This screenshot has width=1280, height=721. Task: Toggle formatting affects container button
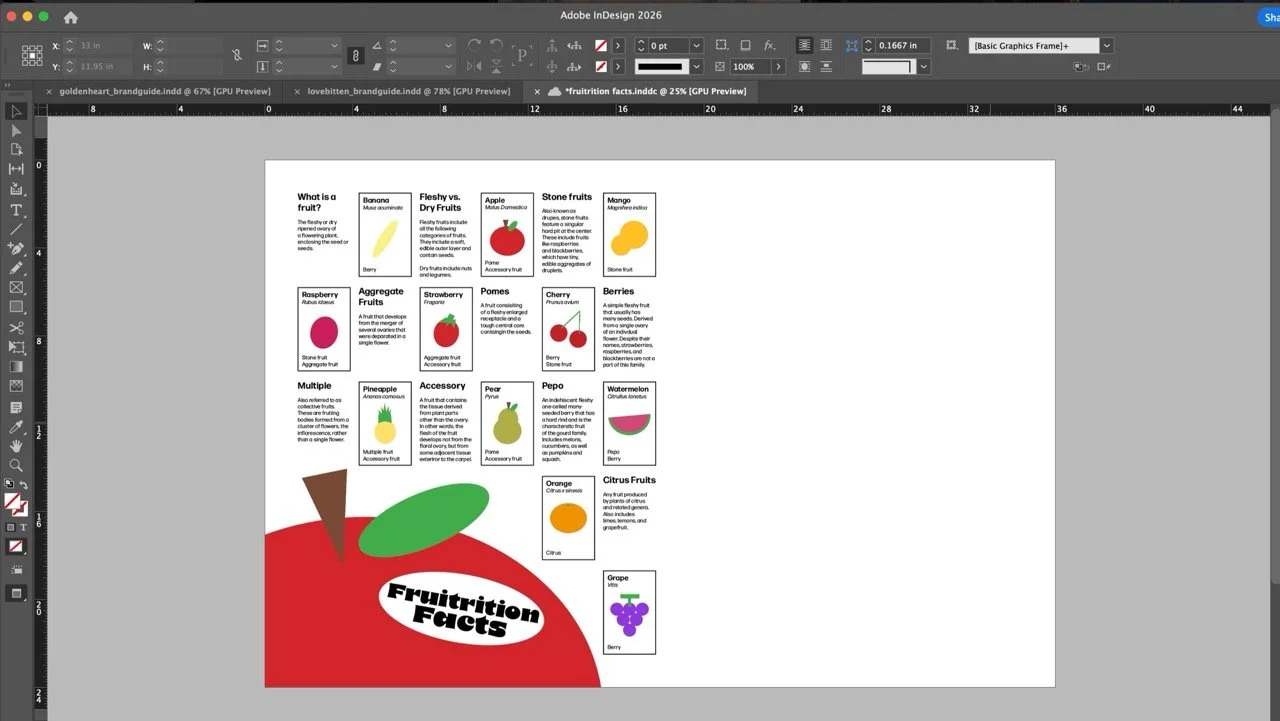pos(11,527)
